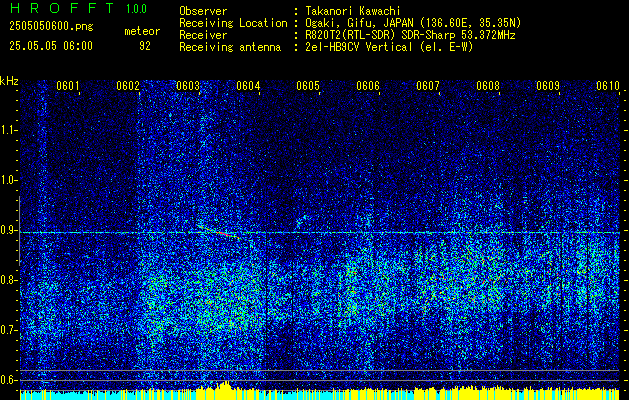The height and width of the screenshot is (400, 629).
Task: Click the 'Receiving Location' label
Action: click(x=233, y=23)
